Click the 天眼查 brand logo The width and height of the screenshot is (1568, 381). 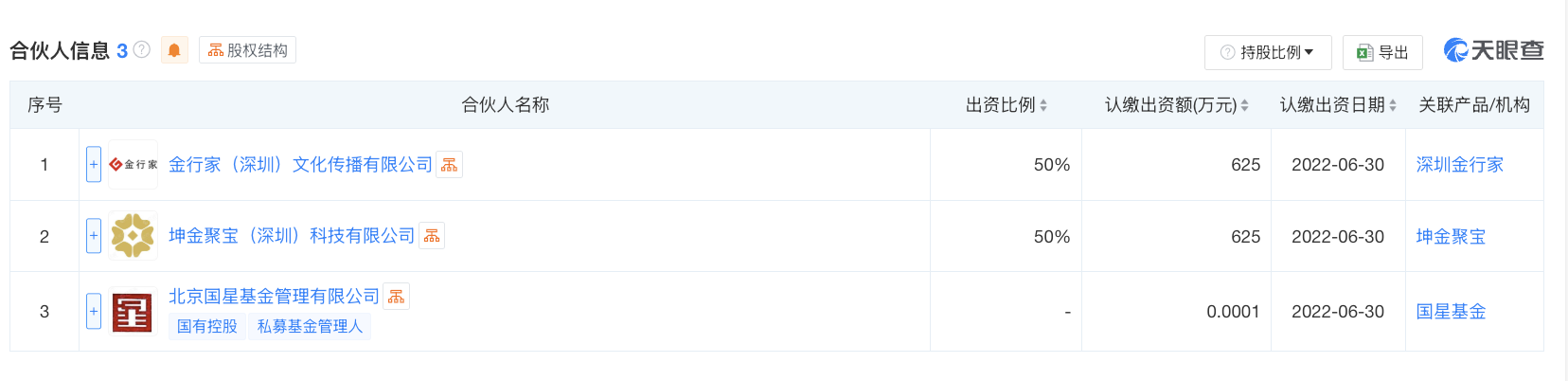click(1493, 50)
